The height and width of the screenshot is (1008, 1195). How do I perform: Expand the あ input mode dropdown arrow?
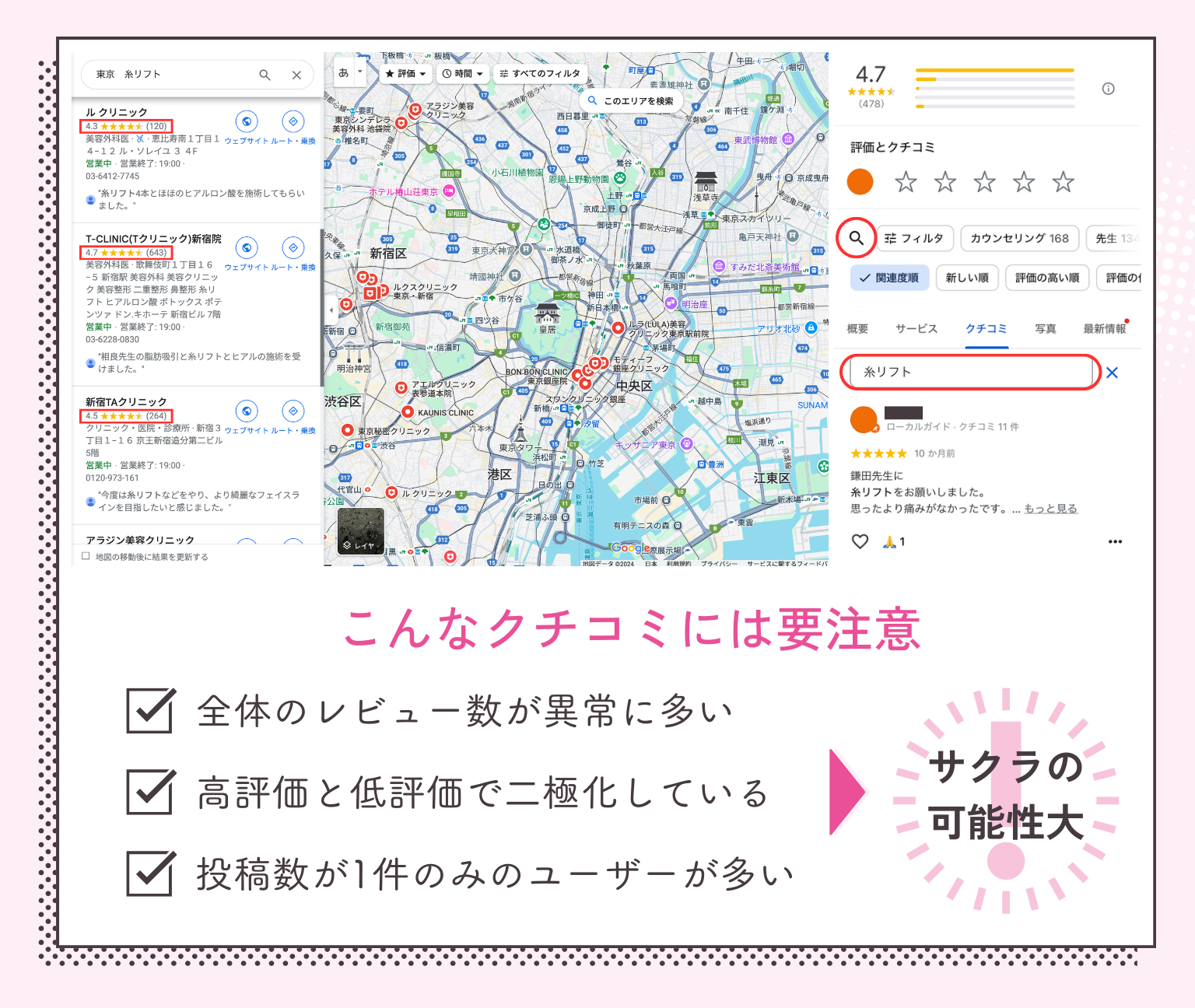359,72
